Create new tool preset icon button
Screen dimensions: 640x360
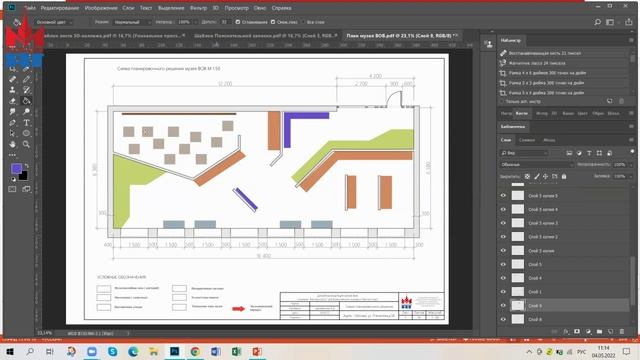click(610, 101)
